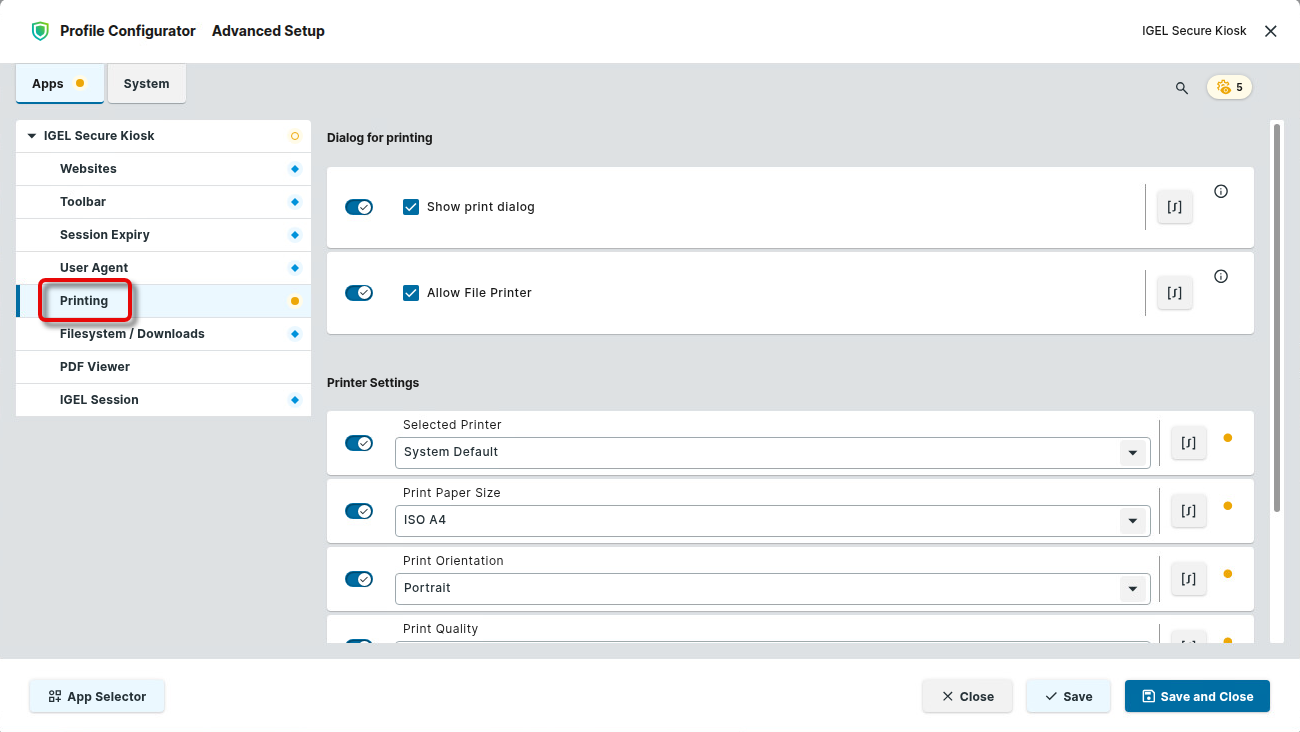Click info icon for Show print dialog
This screenshot has width=1300, height=732.
point(1220,192)
